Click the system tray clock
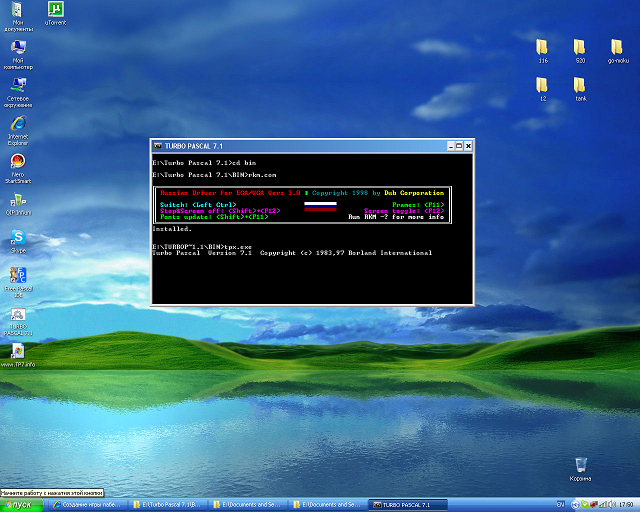This screenshot has width=640, height=512. pos(626,505)
